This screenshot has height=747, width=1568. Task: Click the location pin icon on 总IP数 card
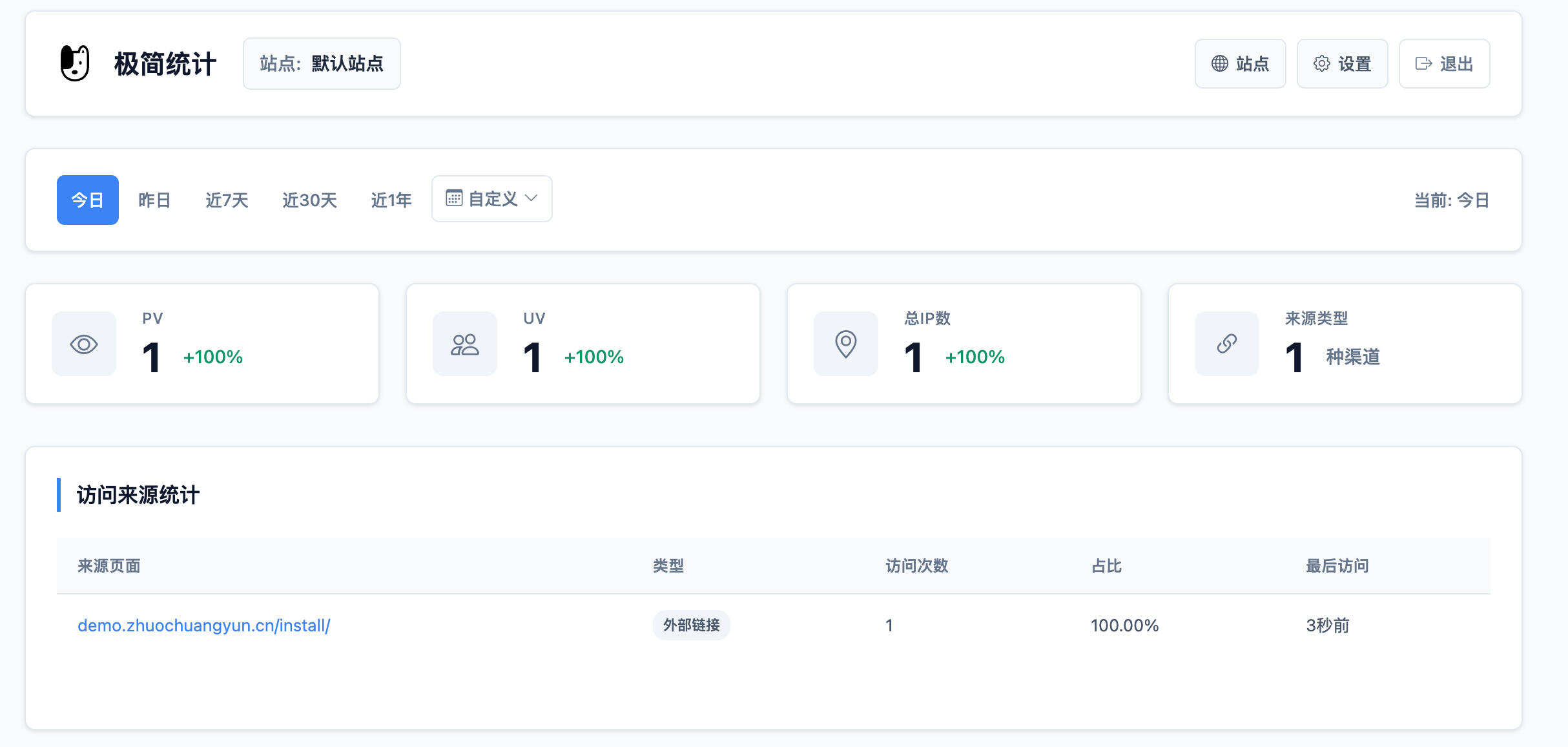[x=845, y=344]
